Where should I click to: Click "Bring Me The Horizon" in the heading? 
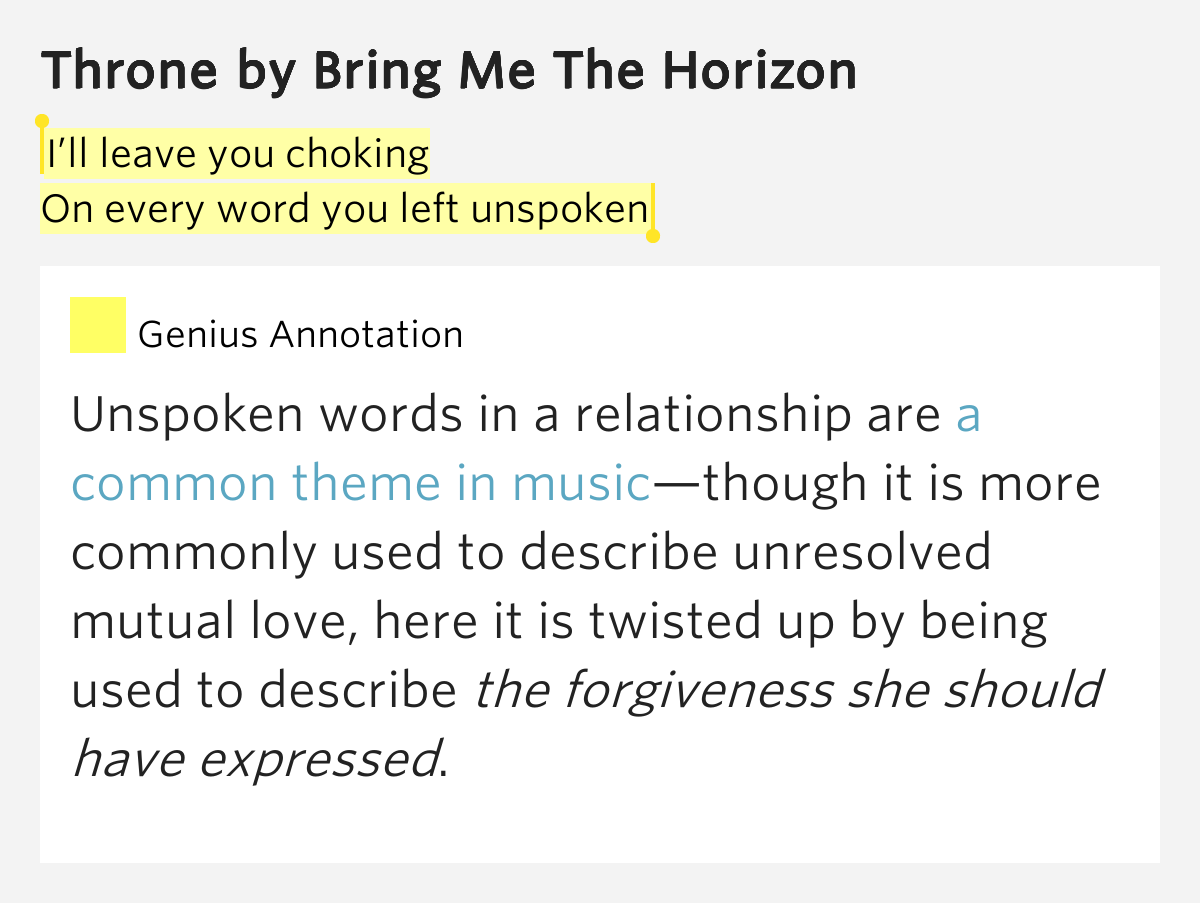click(584, 70)
